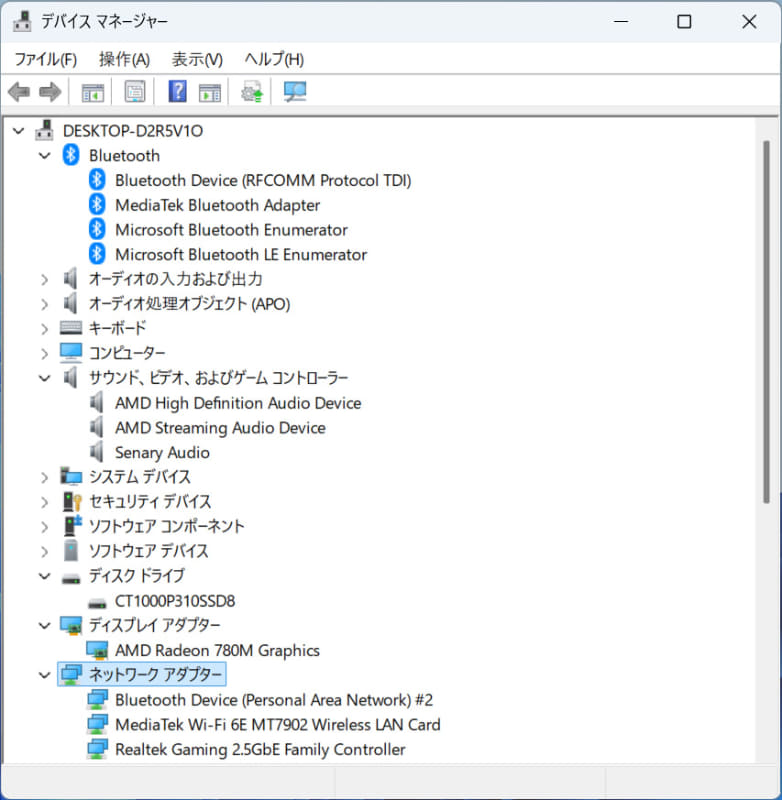
Task: Collapse the ディスク ドライブ chevron
Action: point(45,576)
